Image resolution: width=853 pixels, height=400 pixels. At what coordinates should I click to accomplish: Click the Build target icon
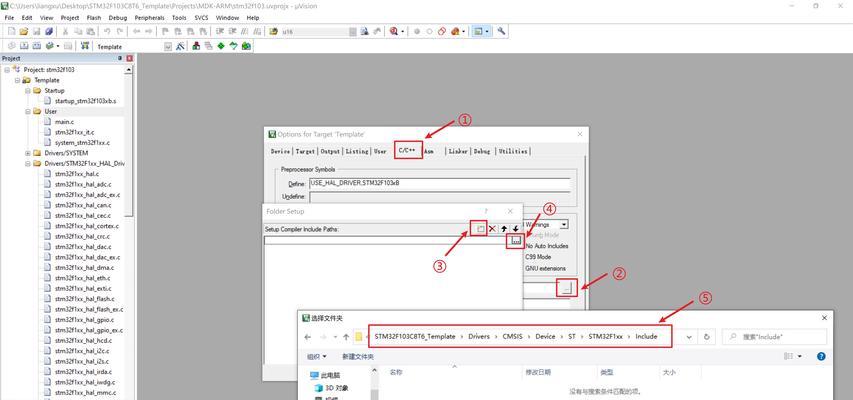coord(23,46)
